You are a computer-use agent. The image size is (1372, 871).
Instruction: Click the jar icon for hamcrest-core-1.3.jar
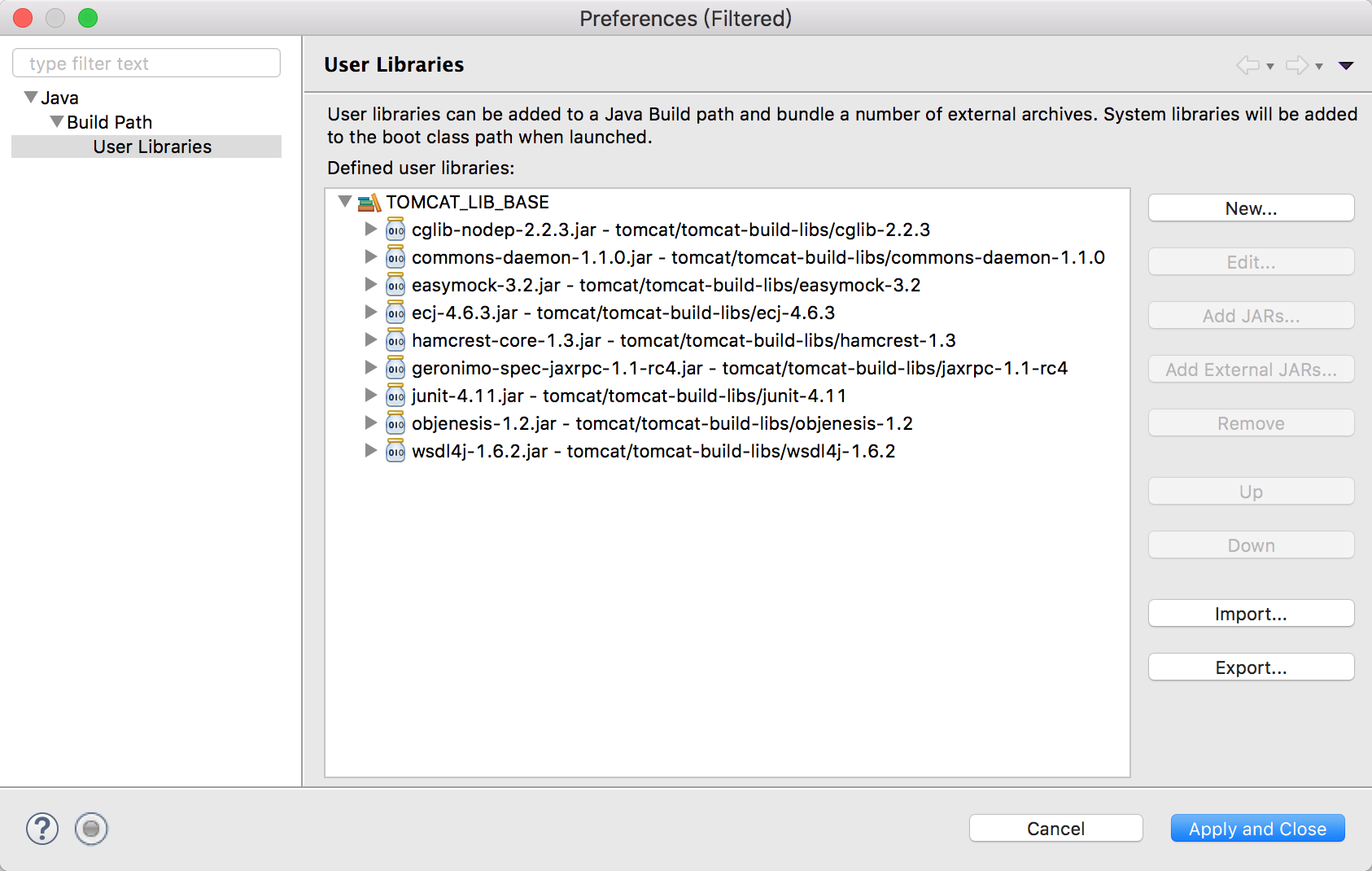coord(395,340)
